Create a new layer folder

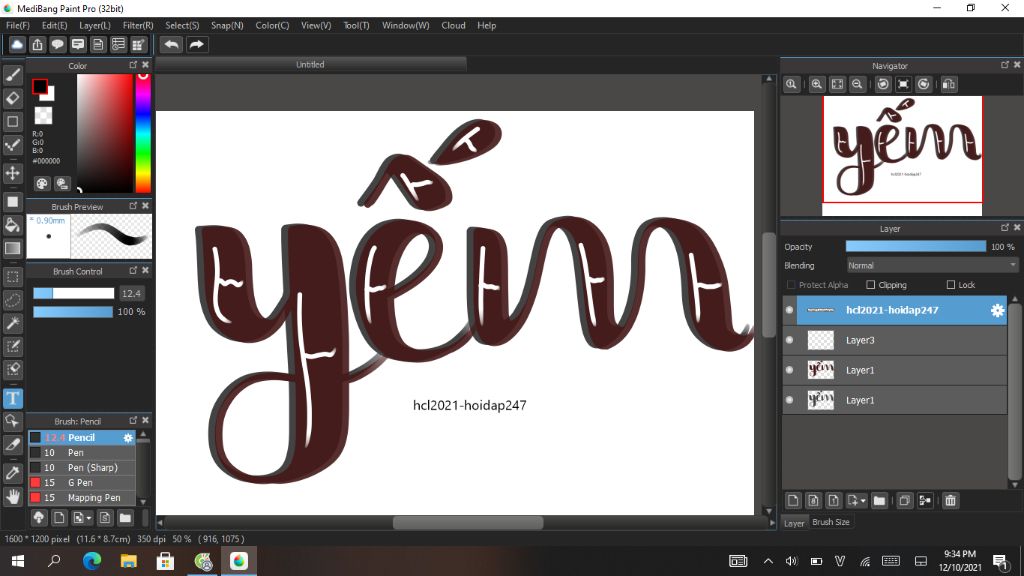point(879,501)
